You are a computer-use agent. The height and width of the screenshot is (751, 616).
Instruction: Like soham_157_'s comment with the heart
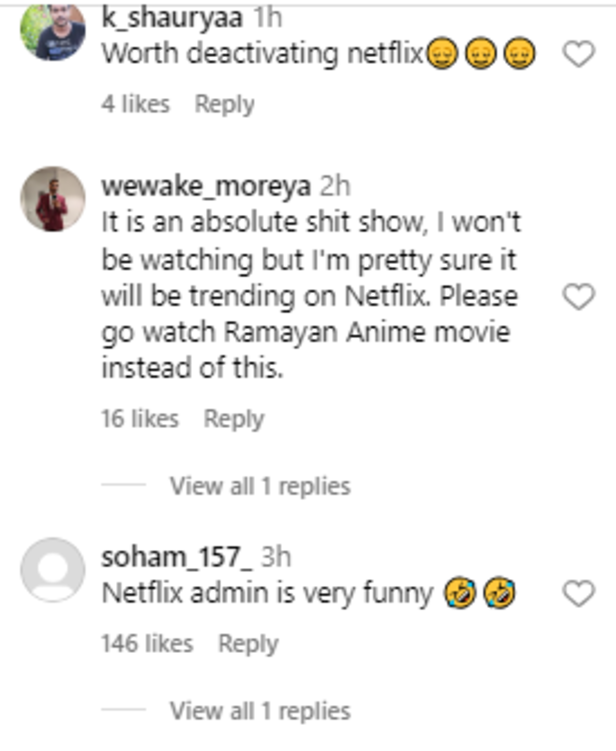click(579, 595)
